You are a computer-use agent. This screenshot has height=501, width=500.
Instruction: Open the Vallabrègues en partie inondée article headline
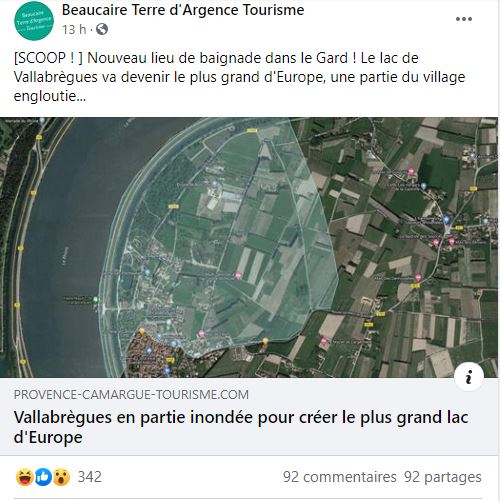coord(241,427)
